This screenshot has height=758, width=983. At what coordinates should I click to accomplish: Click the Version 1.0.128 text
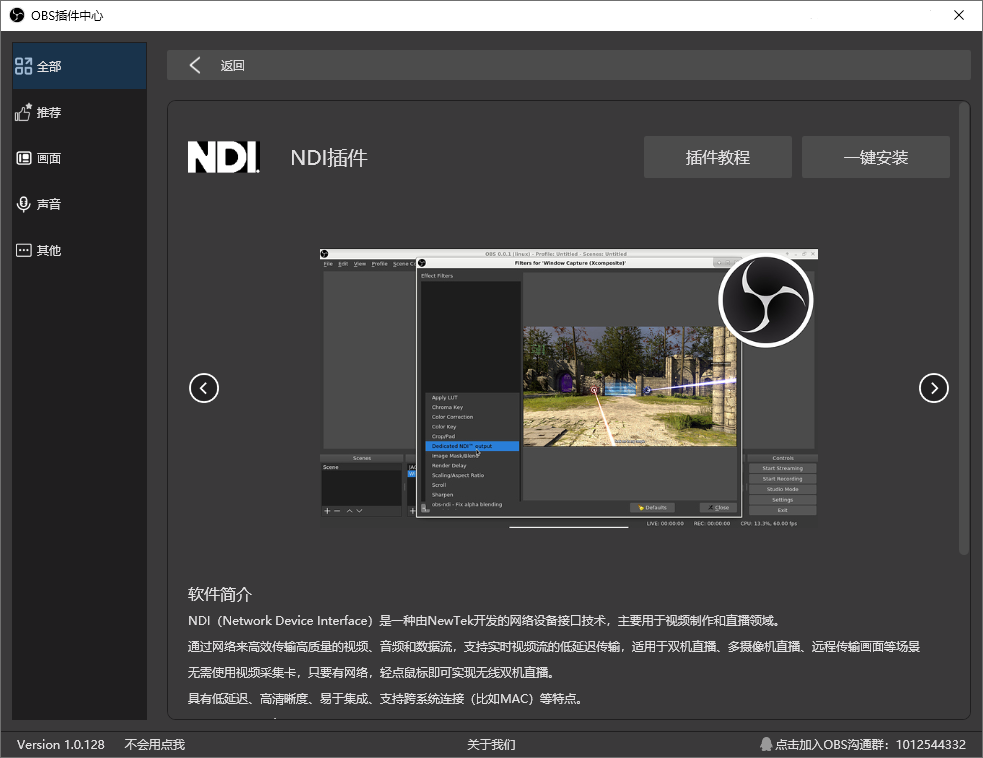pos(61,744)
